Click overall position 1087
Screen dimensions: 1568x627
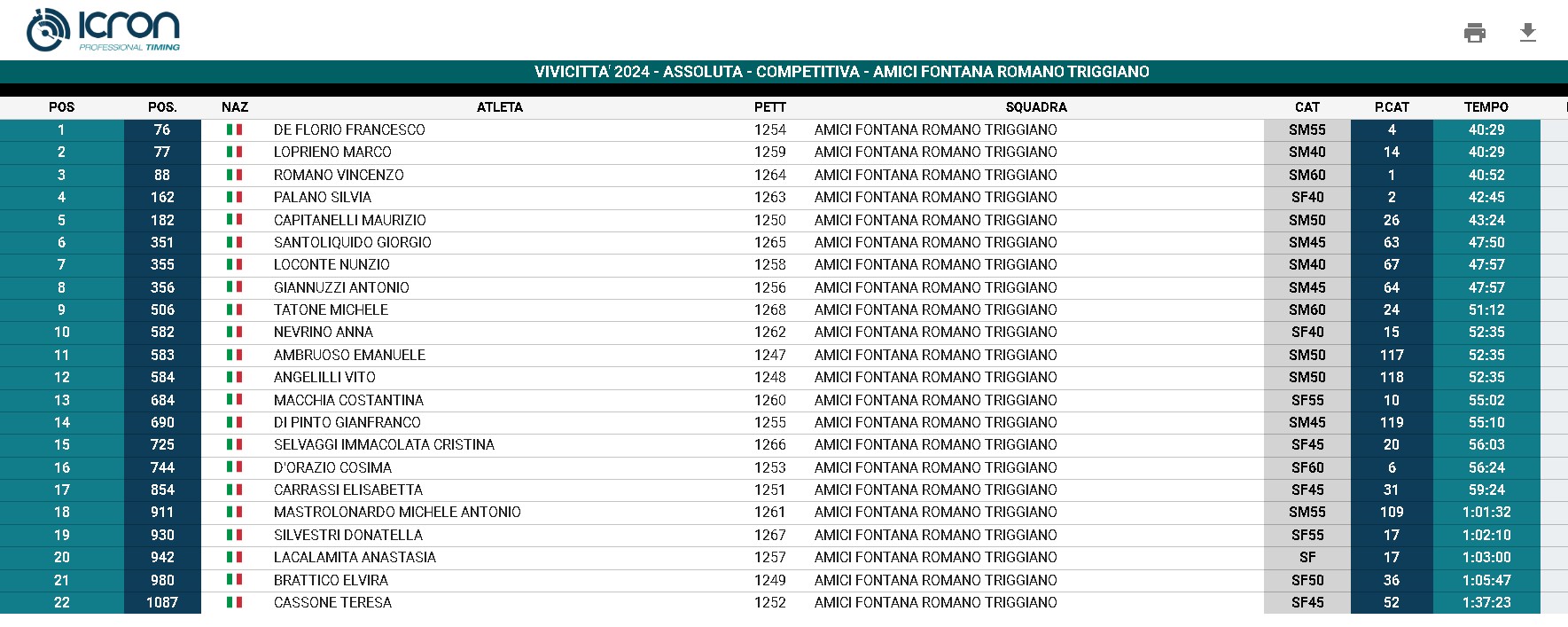pos(162,602)
